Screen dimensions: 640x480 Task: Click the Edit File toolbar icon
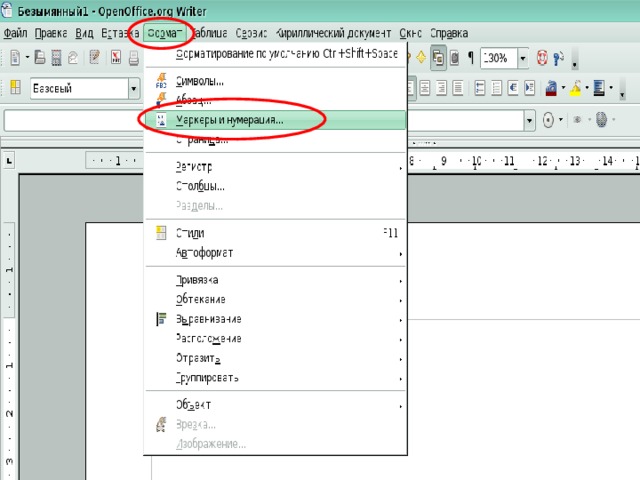click(x=95, y=58)
